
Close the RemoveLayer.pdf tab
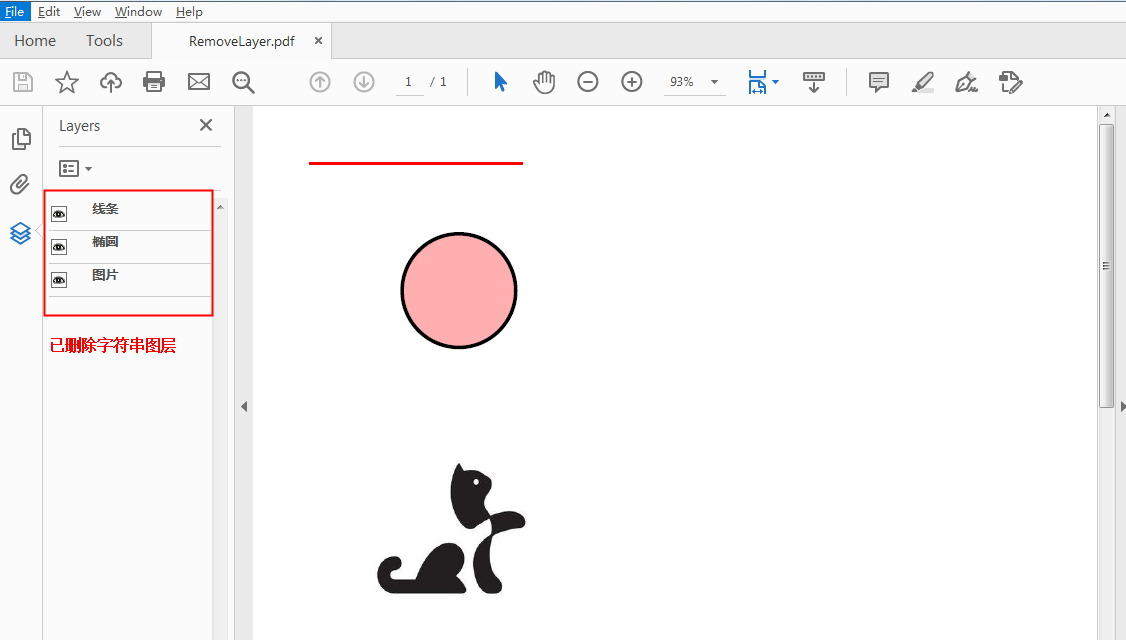pyautogui.click(x=318, y=41)
